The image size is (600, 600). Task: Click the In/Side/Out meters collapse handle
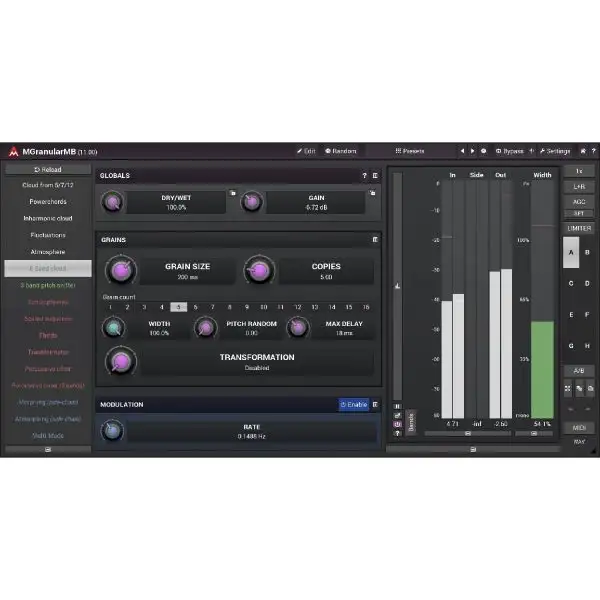[468, 434]
